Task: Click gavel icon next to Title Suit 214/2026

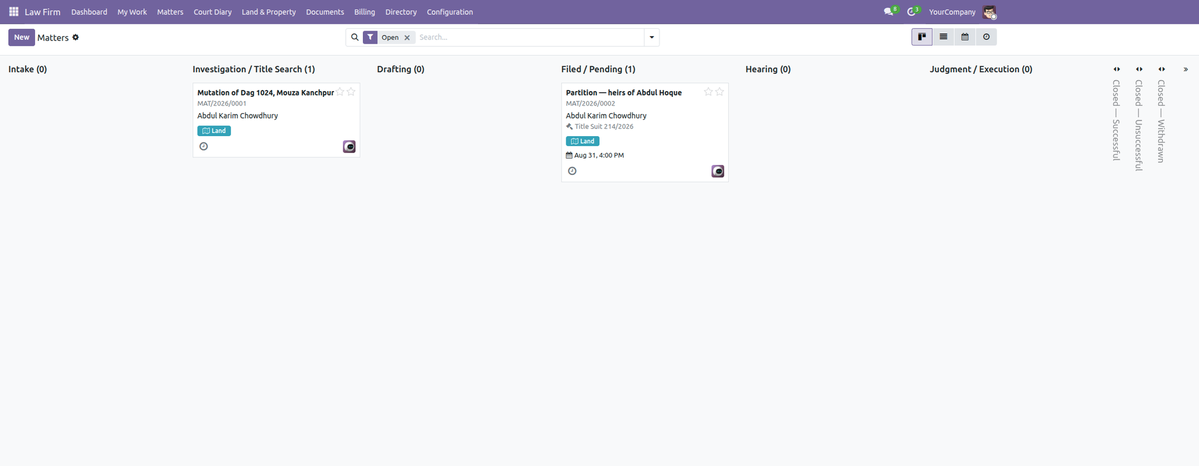Action: [x=569, y=126]
